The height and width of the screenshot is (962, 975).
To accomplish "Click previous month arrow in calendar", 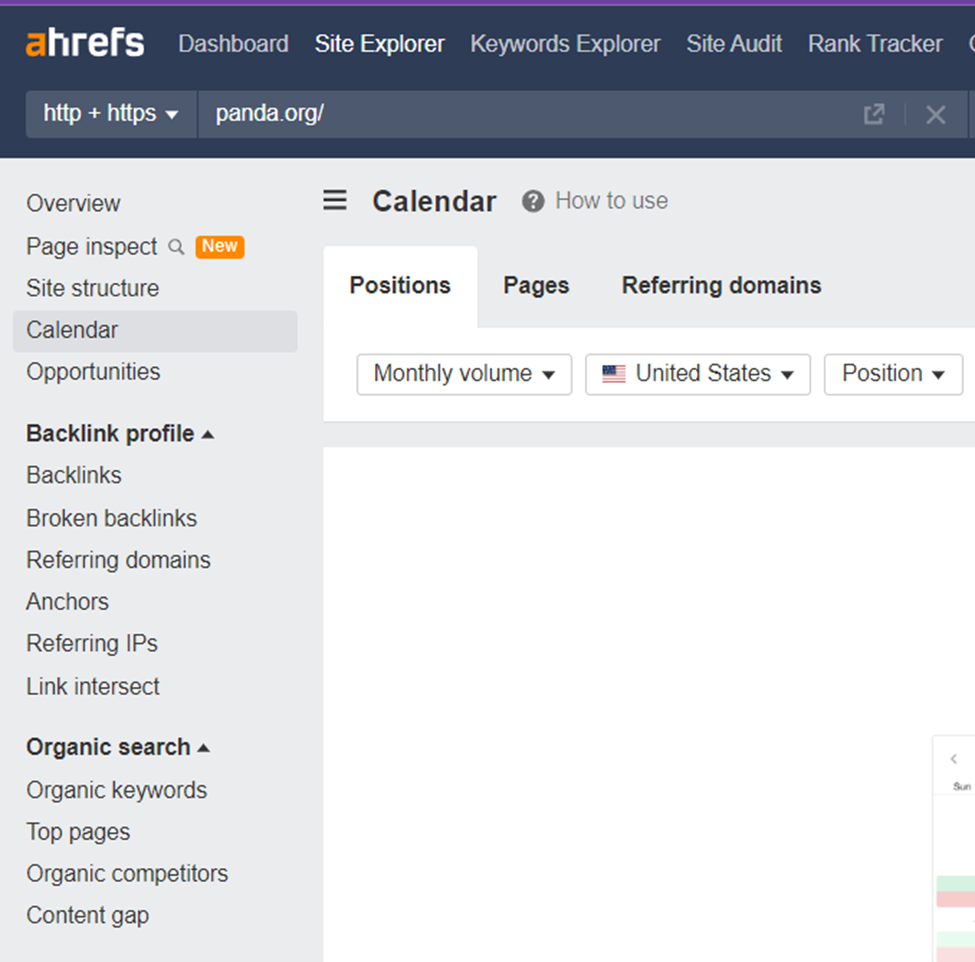I will [953, 759].
